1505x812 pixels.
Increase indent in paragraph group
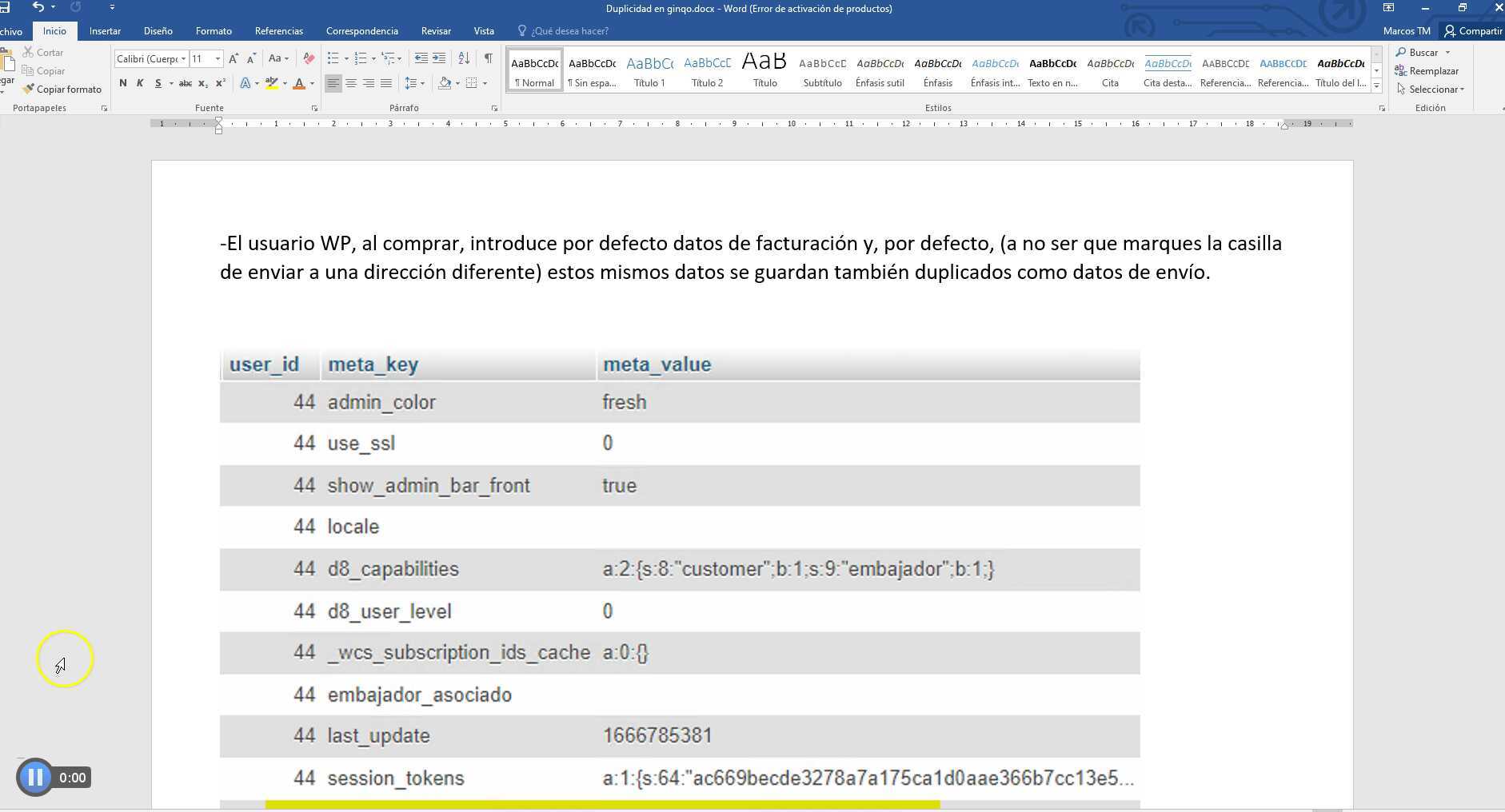point(439,58)
